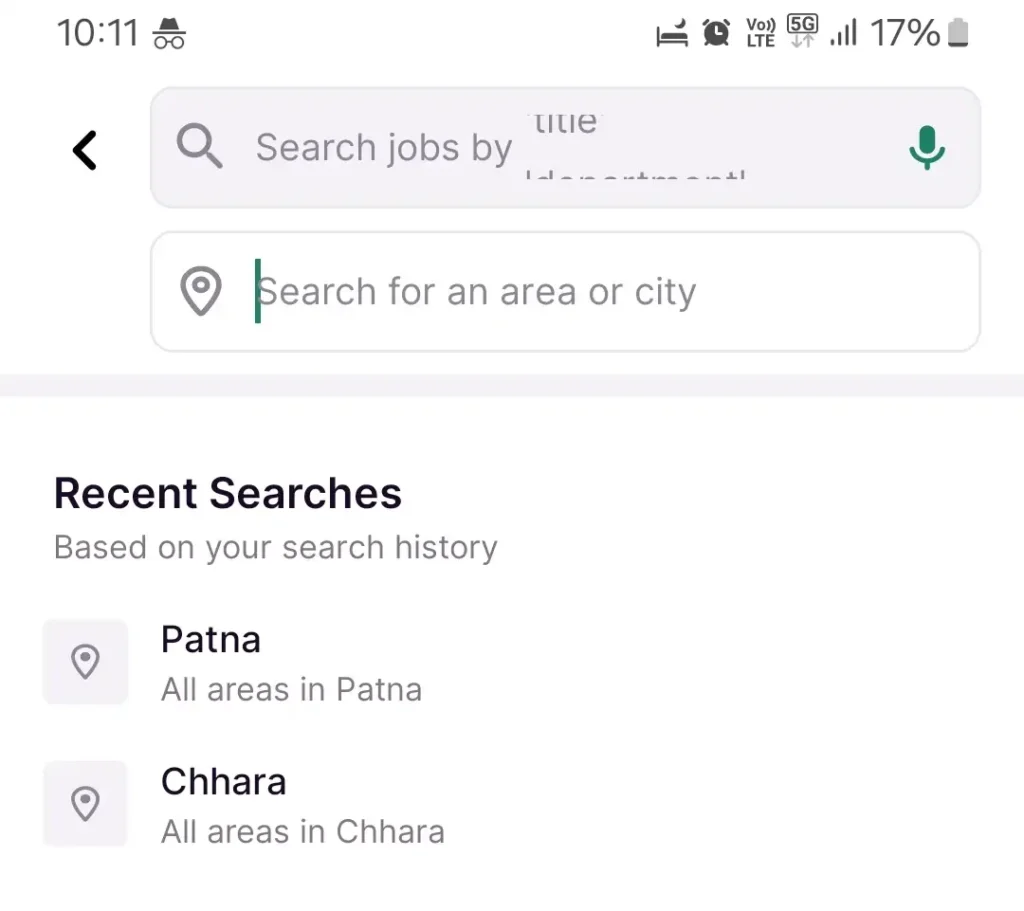This screenshot has height=911, width=1024.
Task: Tap the signal strength bars icon
Action: tap(843, 33)
